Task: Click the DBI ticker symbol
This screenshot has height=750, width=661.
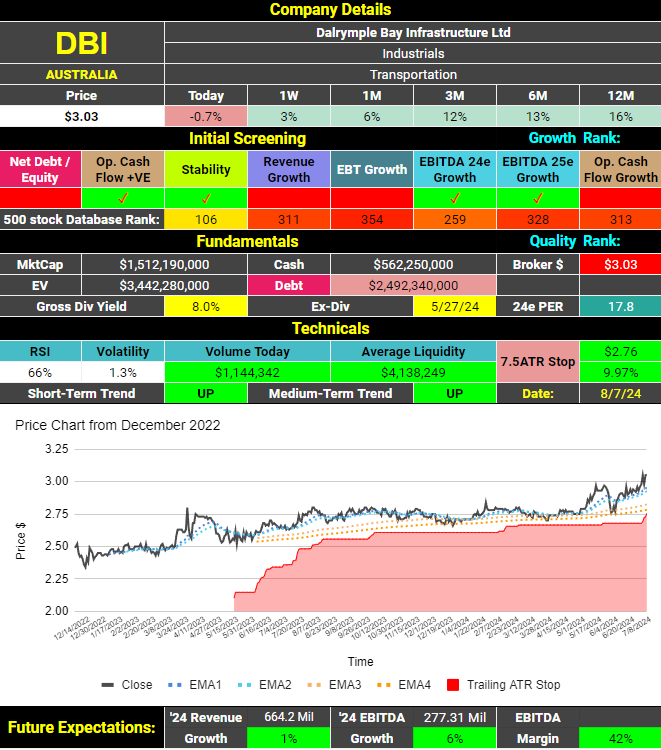Action: pyautogui.click(x=81, y=43)
